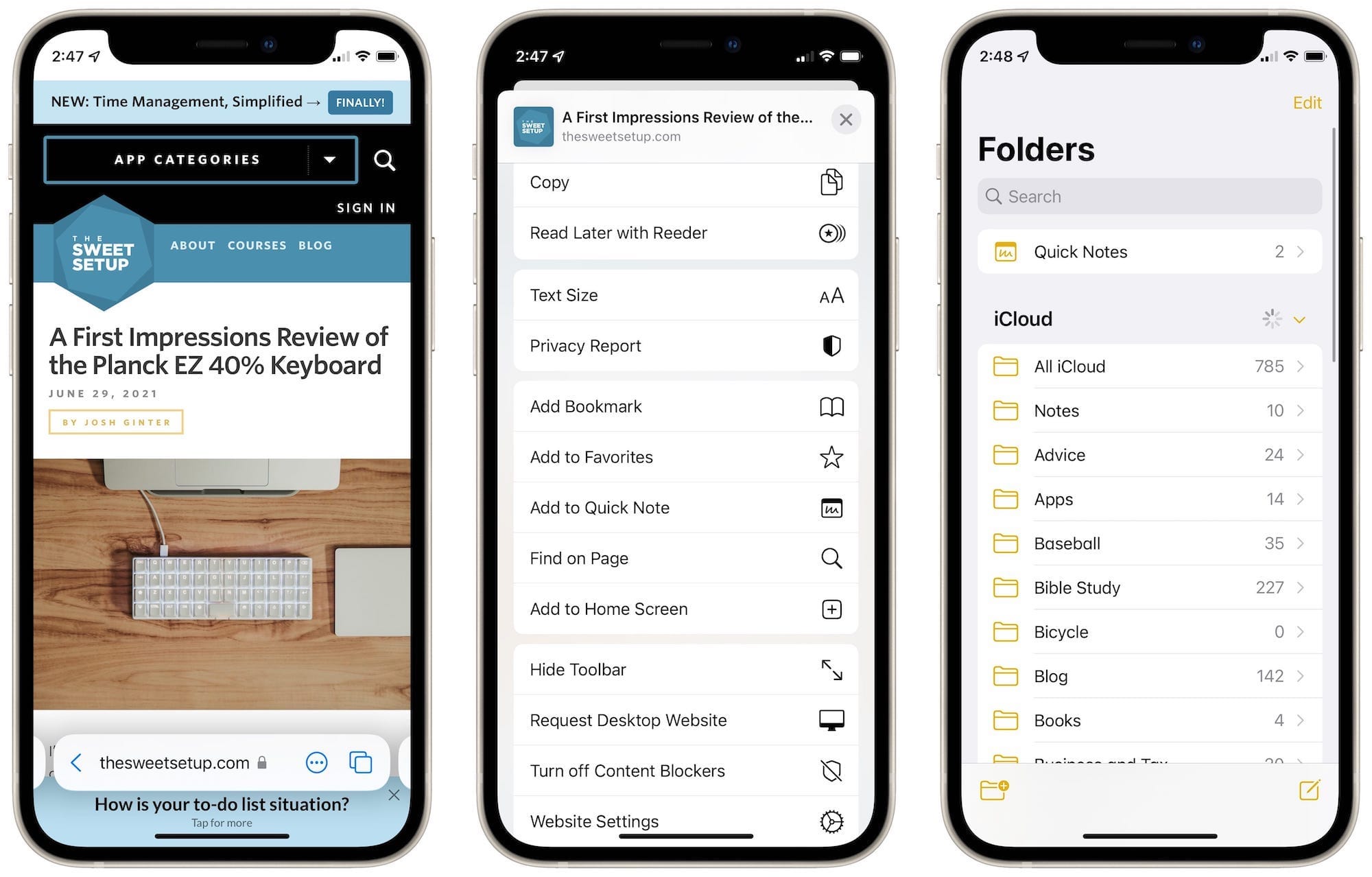The image size is (1372, 877).
Task: Click the Website Settings gear icon
Action: click(831, 821)
